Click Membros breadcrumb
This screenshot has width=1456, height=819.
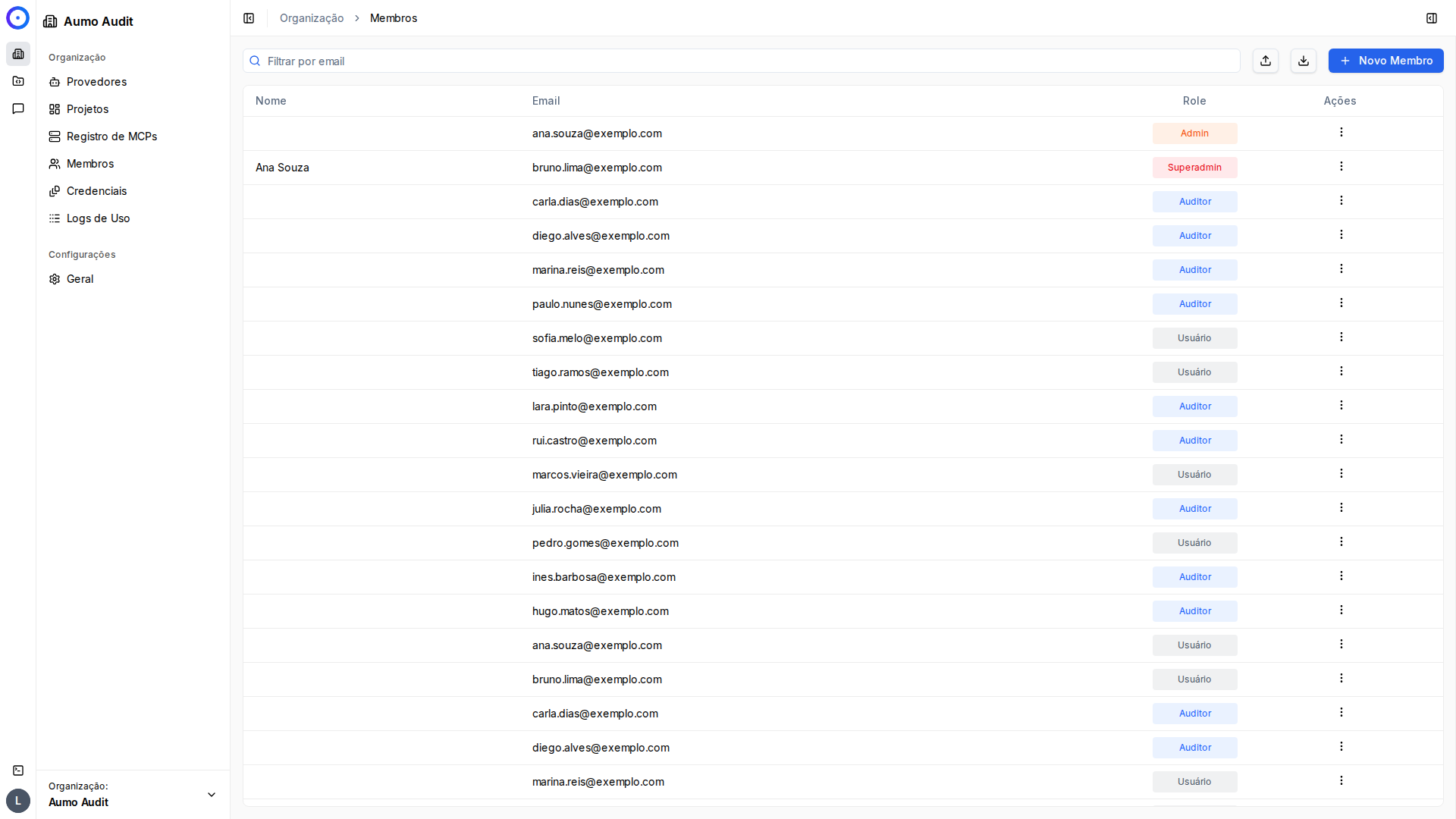394,18
